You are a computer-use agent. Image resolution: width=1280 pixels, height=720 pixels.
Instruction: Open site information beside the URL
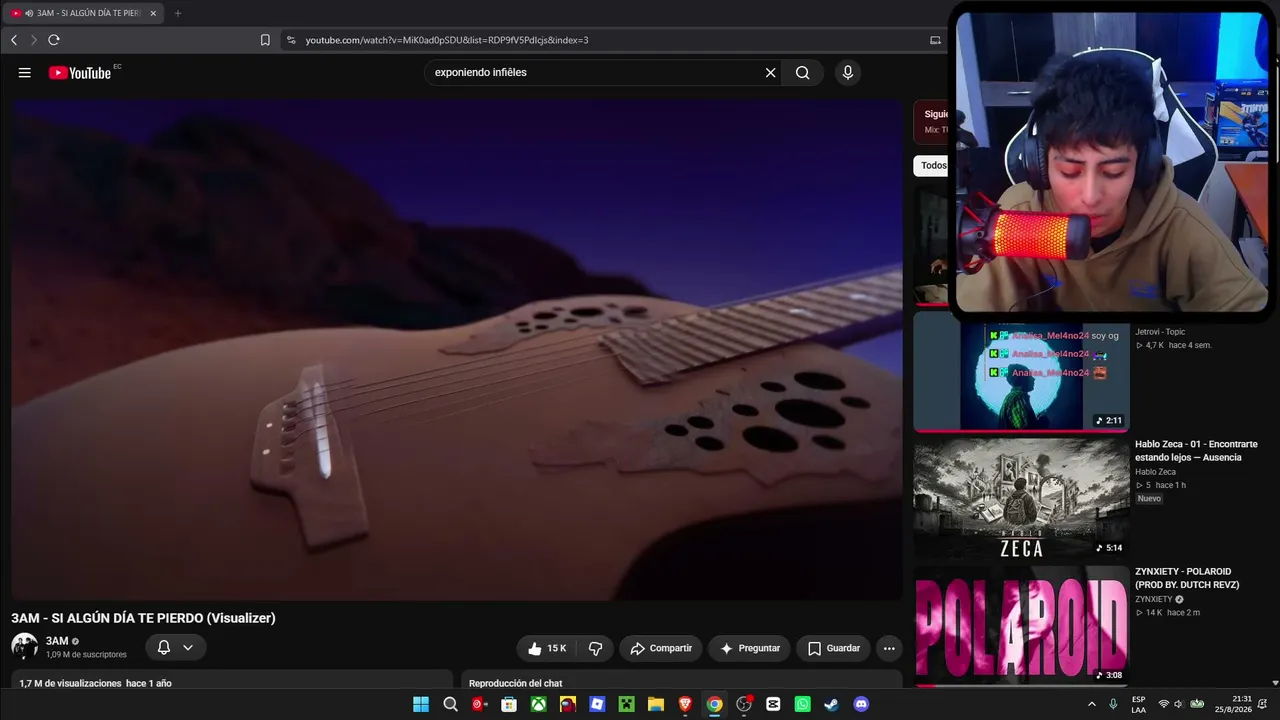(x=291, y=40)
